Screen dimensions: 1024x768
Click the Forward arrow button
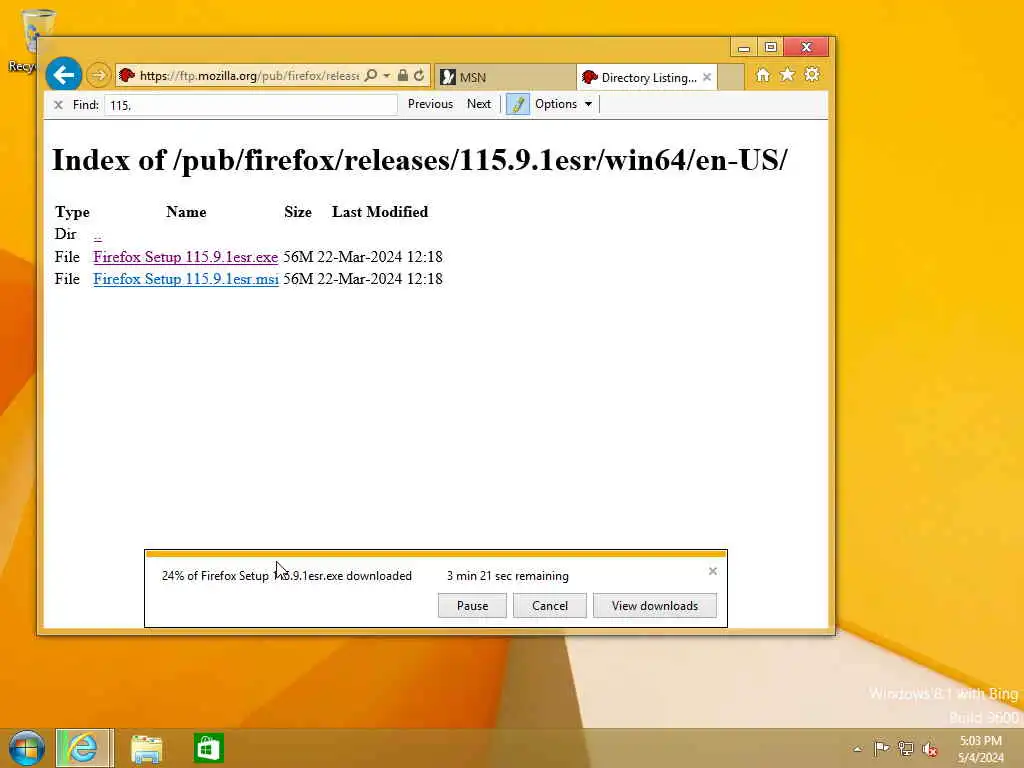tap(99, 76)
